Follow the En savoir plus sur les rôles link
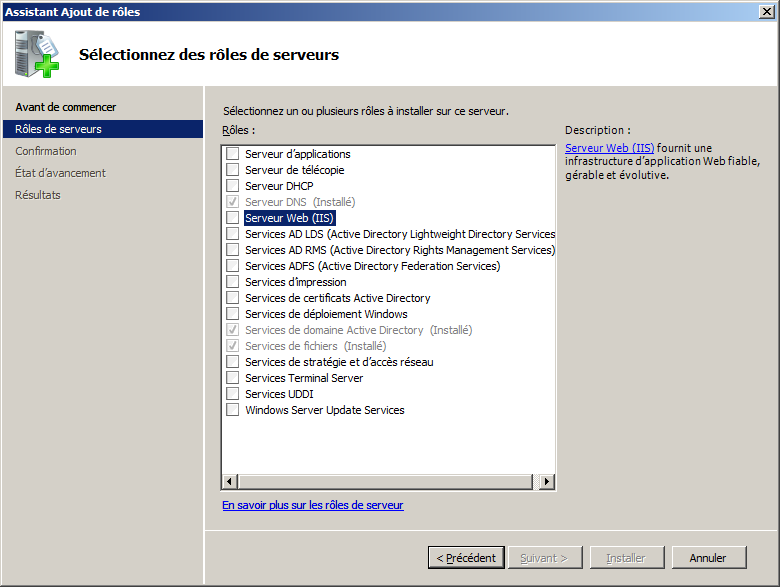 tap(312, 506)
